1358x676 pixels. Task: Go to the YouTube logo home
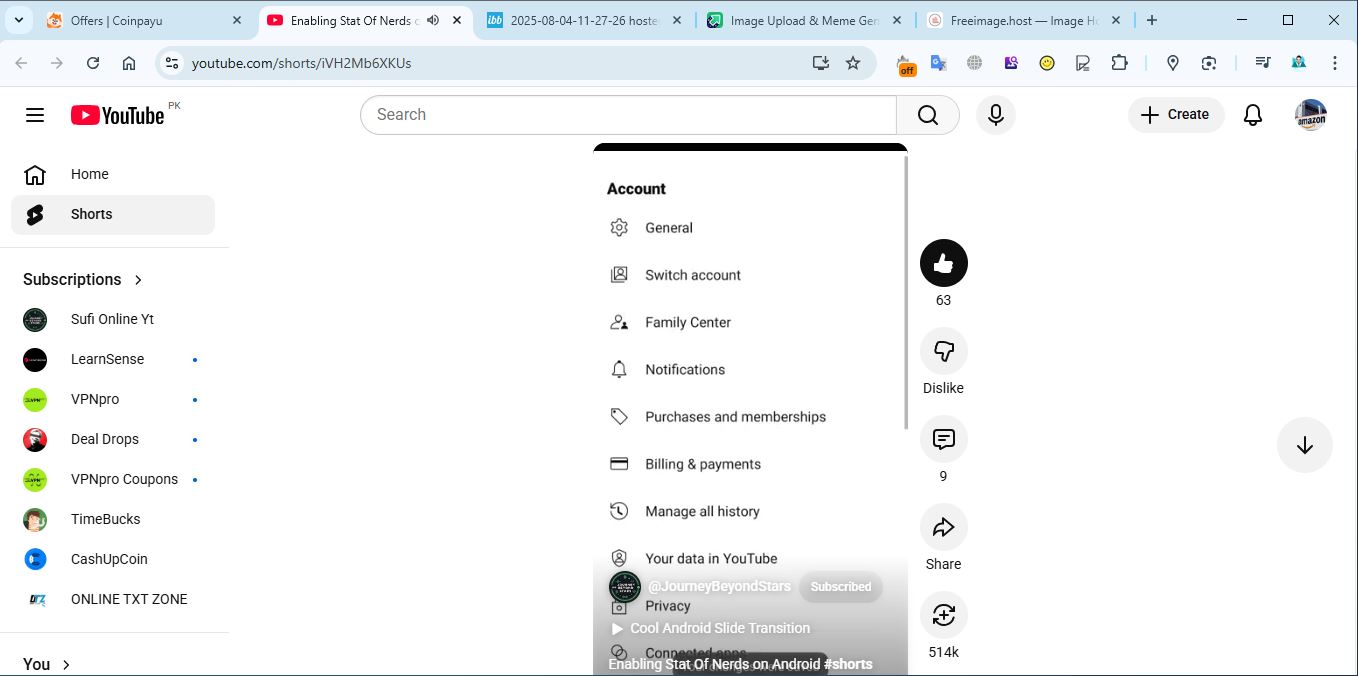point(117,115)
